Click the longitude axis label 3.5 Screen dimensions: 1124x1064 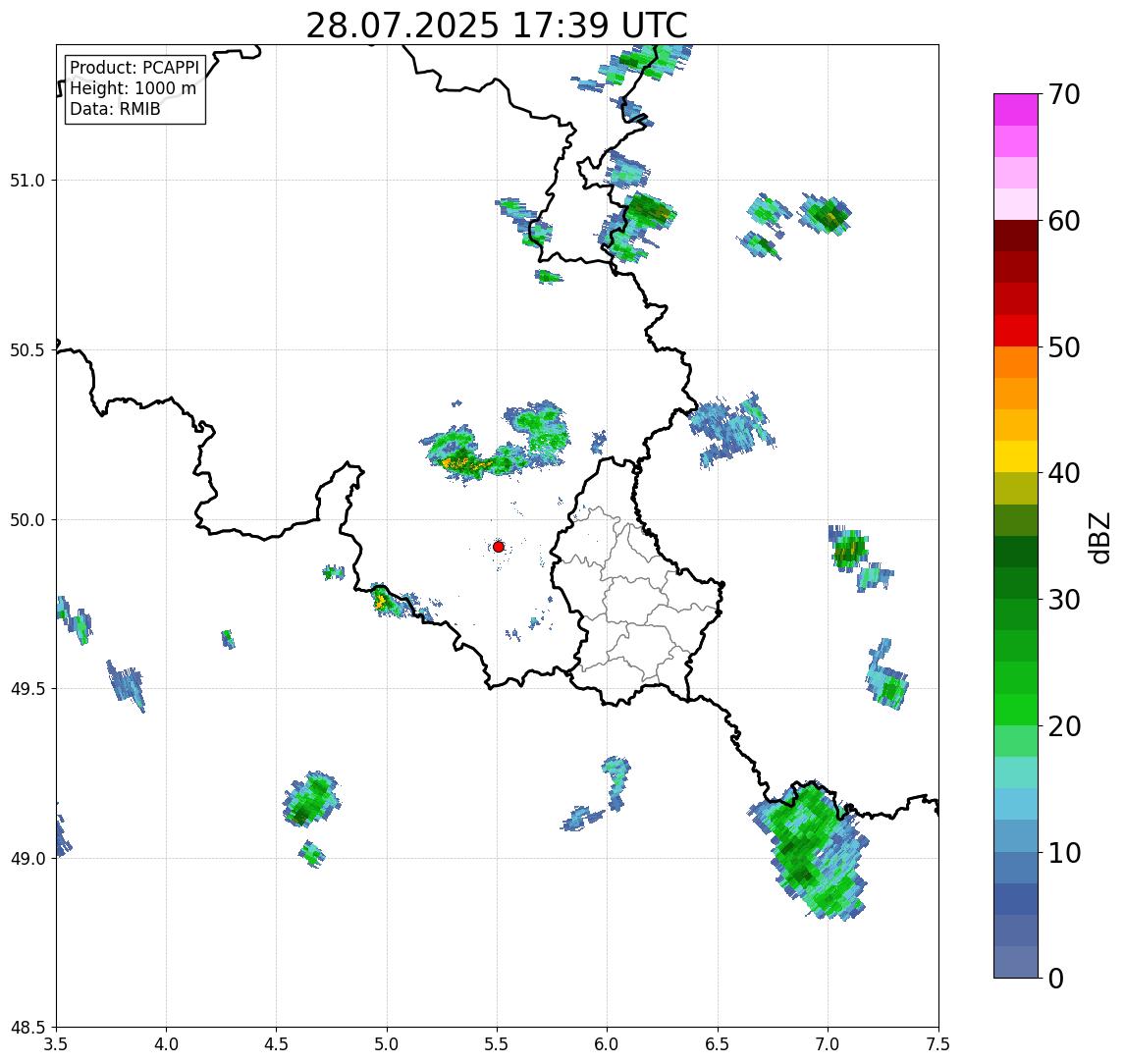(56, 1044)
